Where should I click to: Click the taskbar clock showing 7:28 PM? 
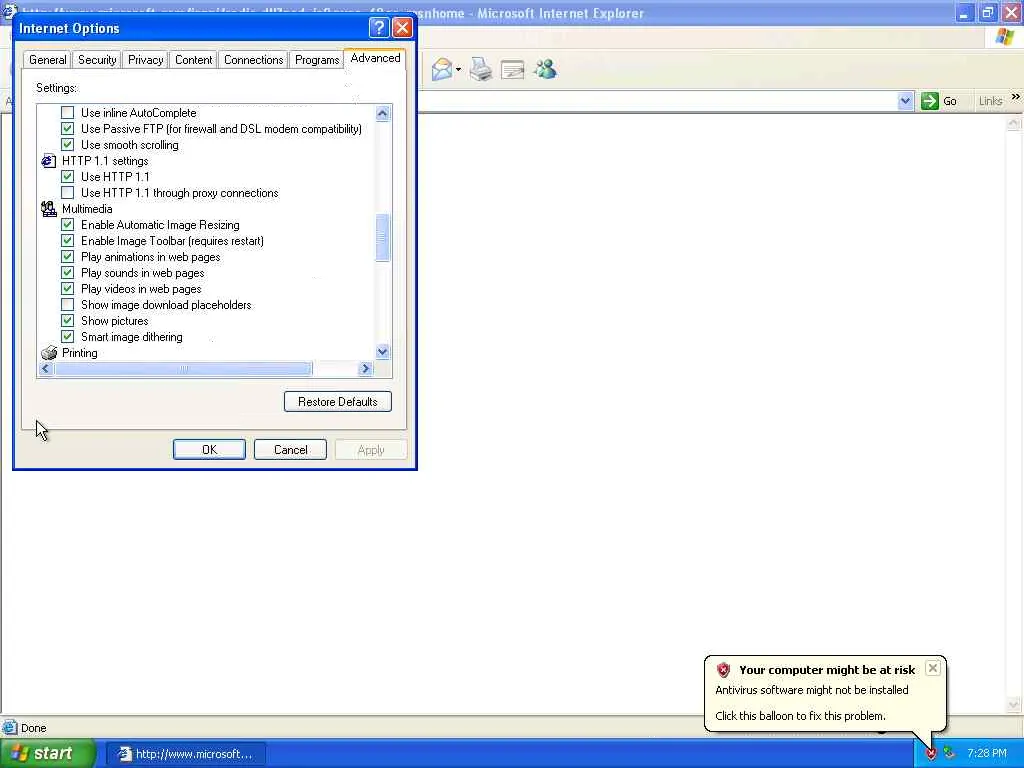[x=987, y=754]
